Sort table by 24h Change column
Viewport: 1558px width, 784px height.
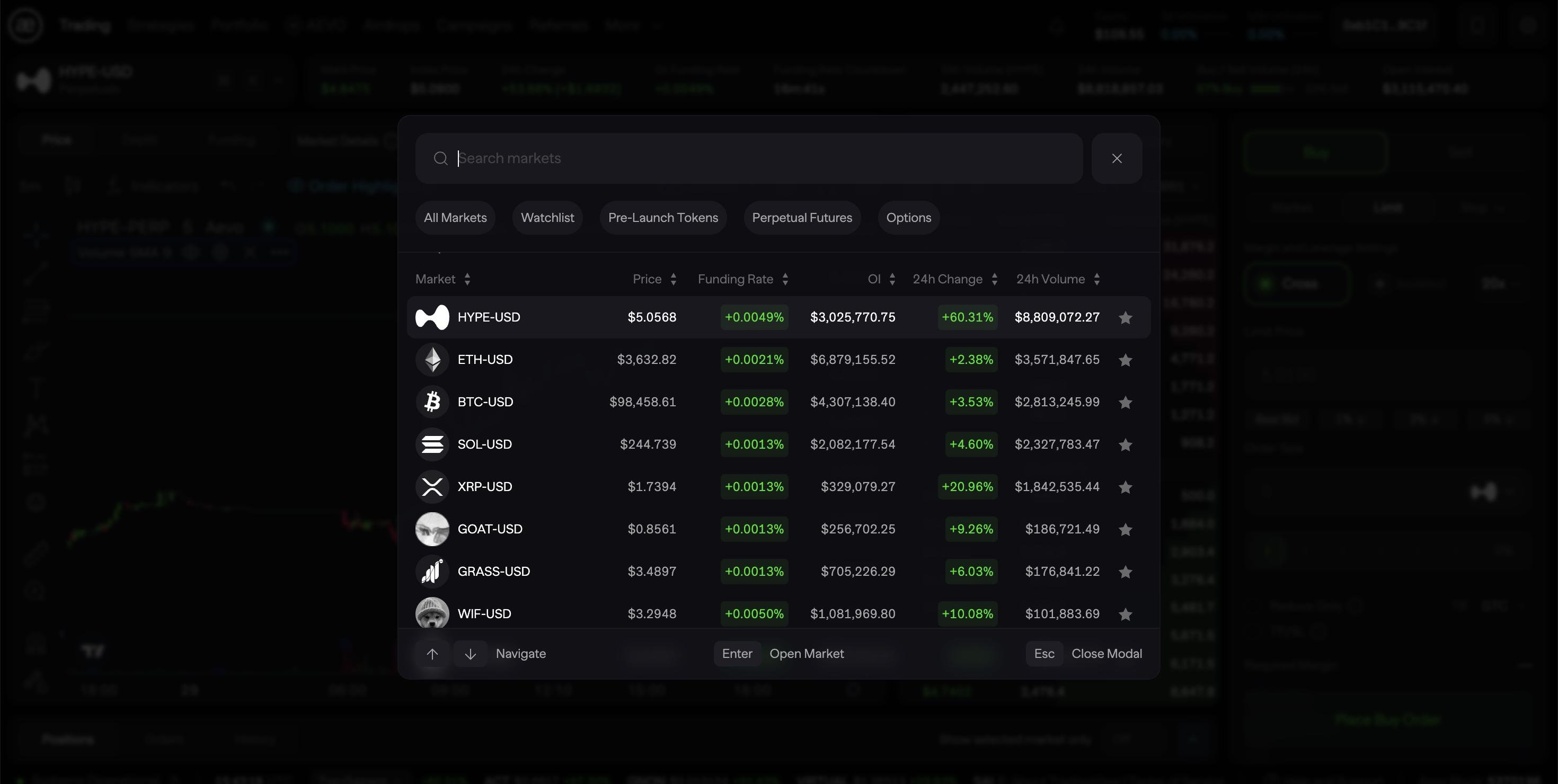coord(955,279)
